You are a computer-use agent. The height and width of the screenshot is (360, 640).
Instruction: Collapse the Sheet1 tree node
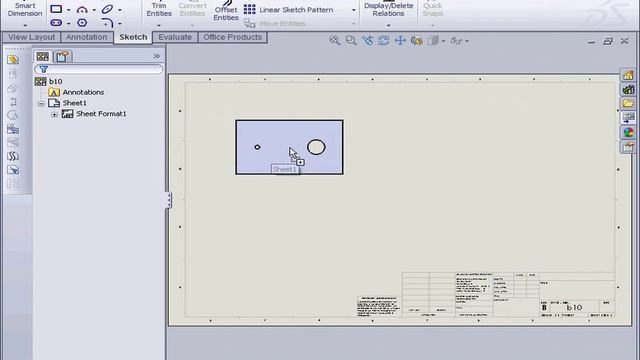(41, 104)
